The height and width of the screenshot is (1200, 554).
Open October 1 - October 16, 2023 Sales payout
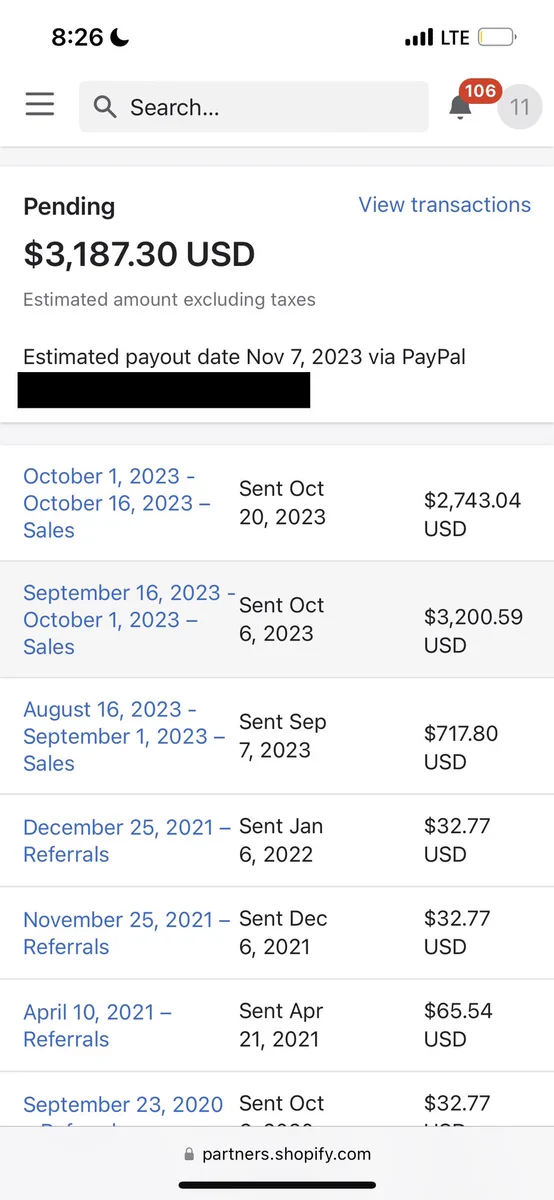[x=117, y=503]
